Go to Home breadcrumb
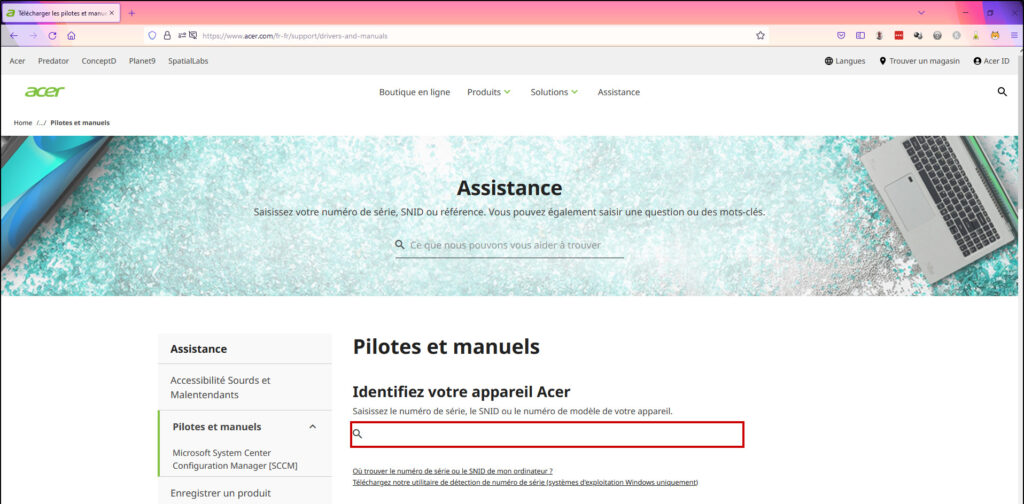This screenshot has width=1024, height=504. coord(23,123)
